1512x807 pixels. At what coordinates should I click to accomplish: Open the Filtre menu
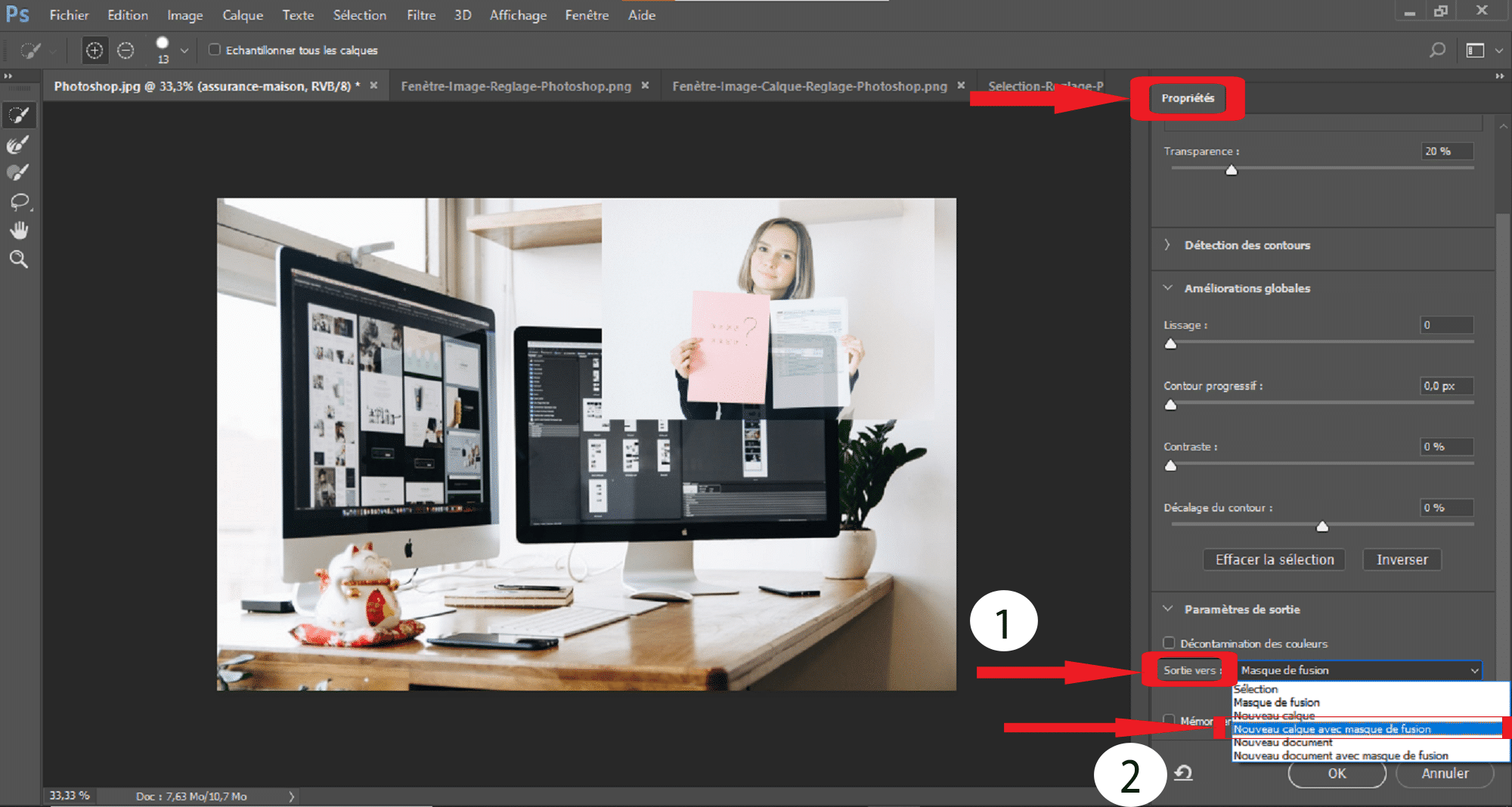[x=421, y=15]
